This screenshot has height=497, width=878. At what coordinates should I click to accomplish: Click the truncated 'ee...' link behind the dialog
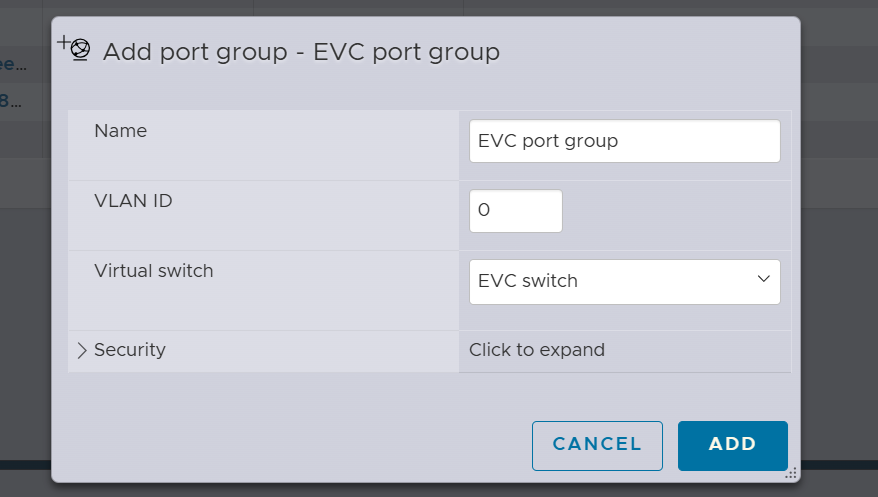click(x=14, y=65)
